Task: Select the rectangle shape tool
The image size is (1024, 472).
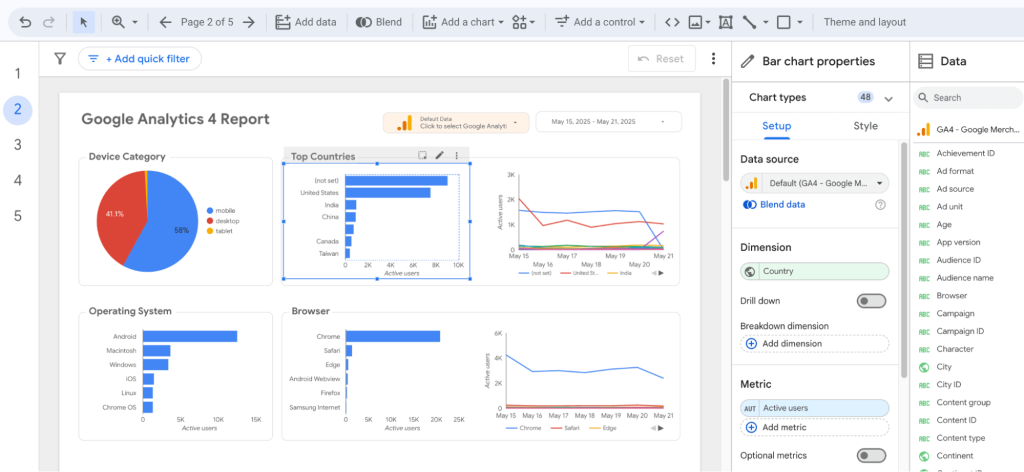Action: (x=784, y=22)
